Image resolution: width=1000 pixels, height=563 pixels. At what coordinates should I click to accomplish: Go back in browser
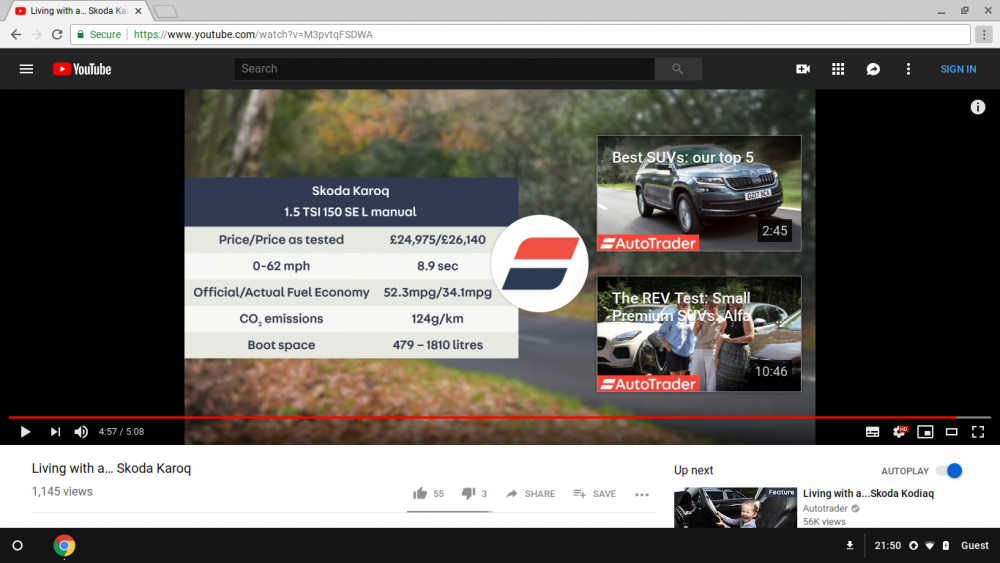point(16,34)
